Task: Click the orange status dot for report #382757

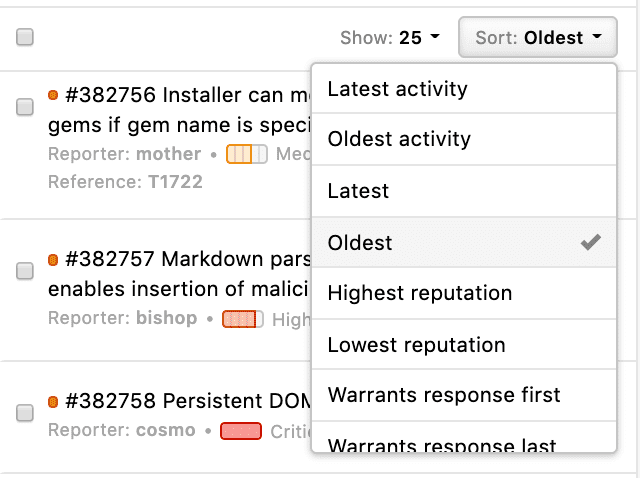Action: pos(53,260)
